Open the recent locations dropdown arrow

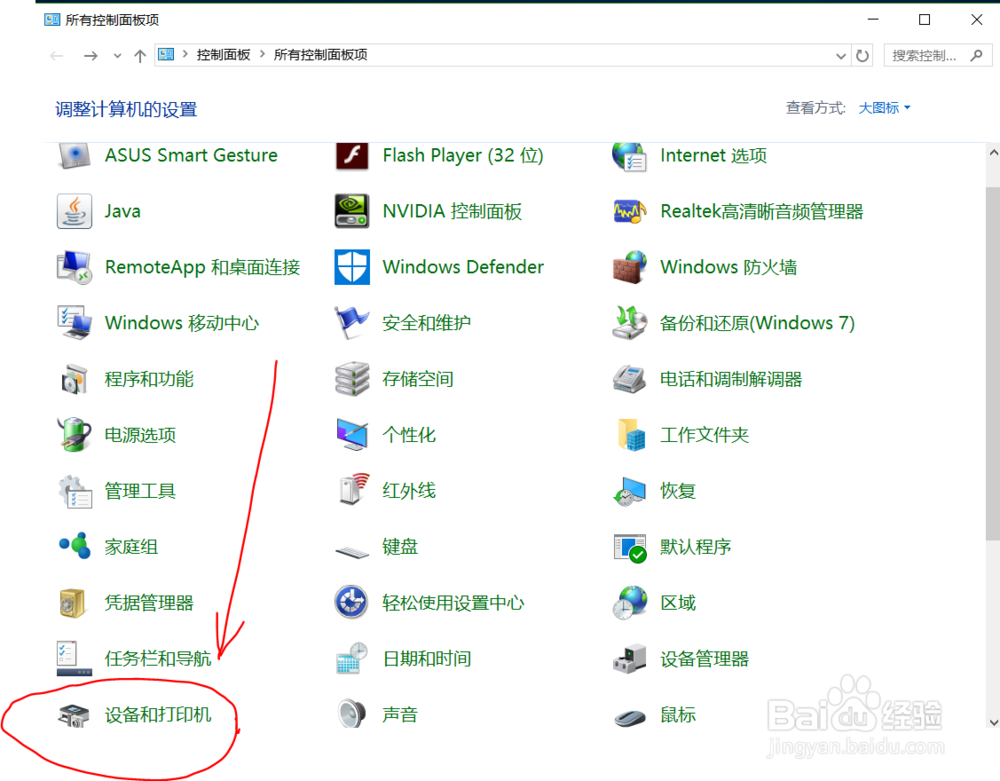(117, 55)
